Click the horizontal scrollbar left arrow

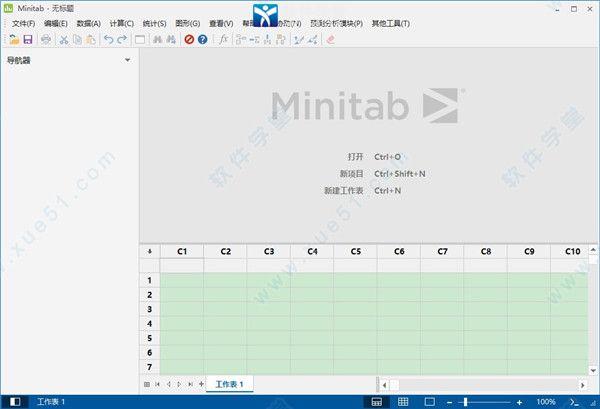(384, 385)
